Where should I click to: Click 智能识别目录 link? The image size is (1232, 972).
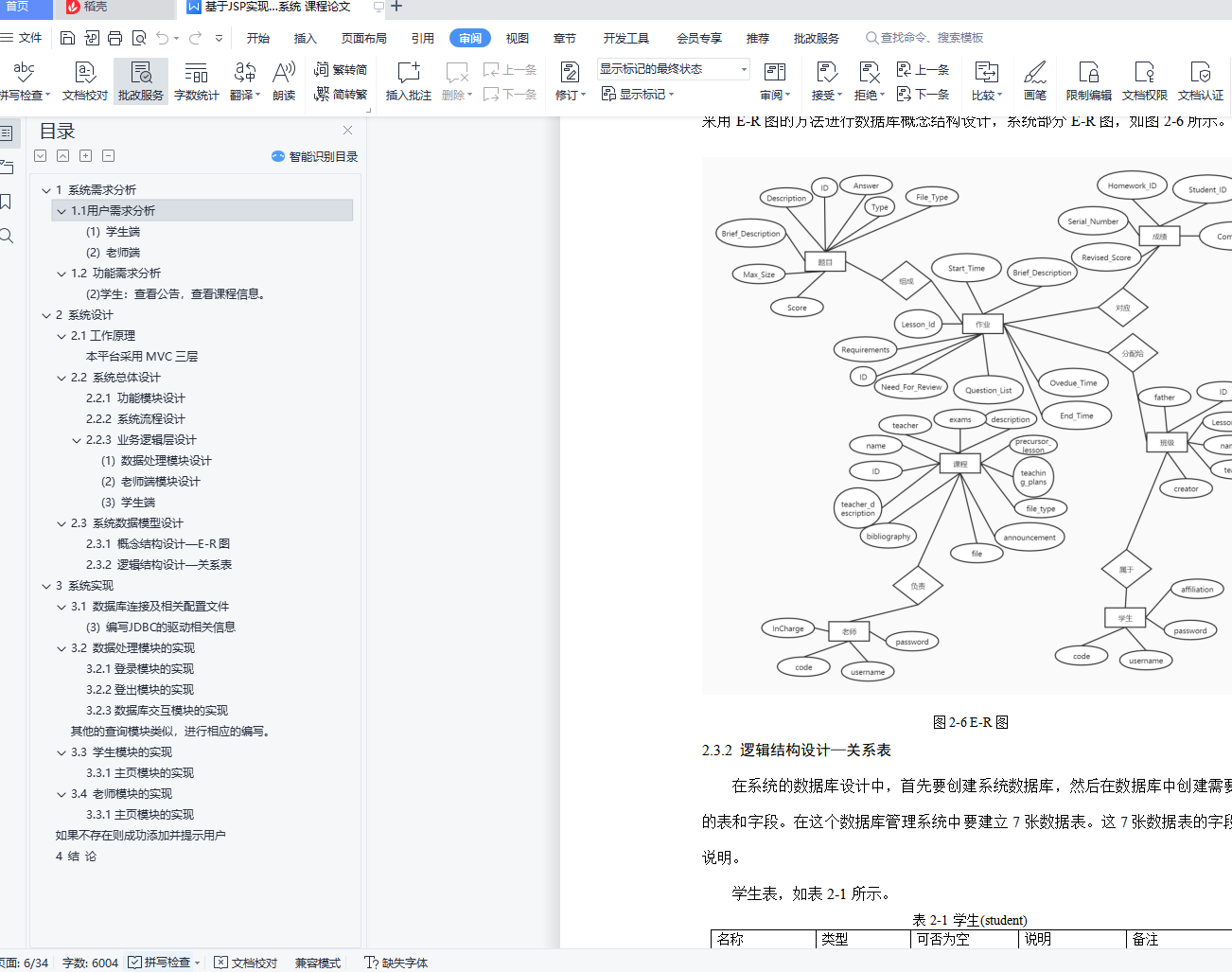tap(314, 156)
